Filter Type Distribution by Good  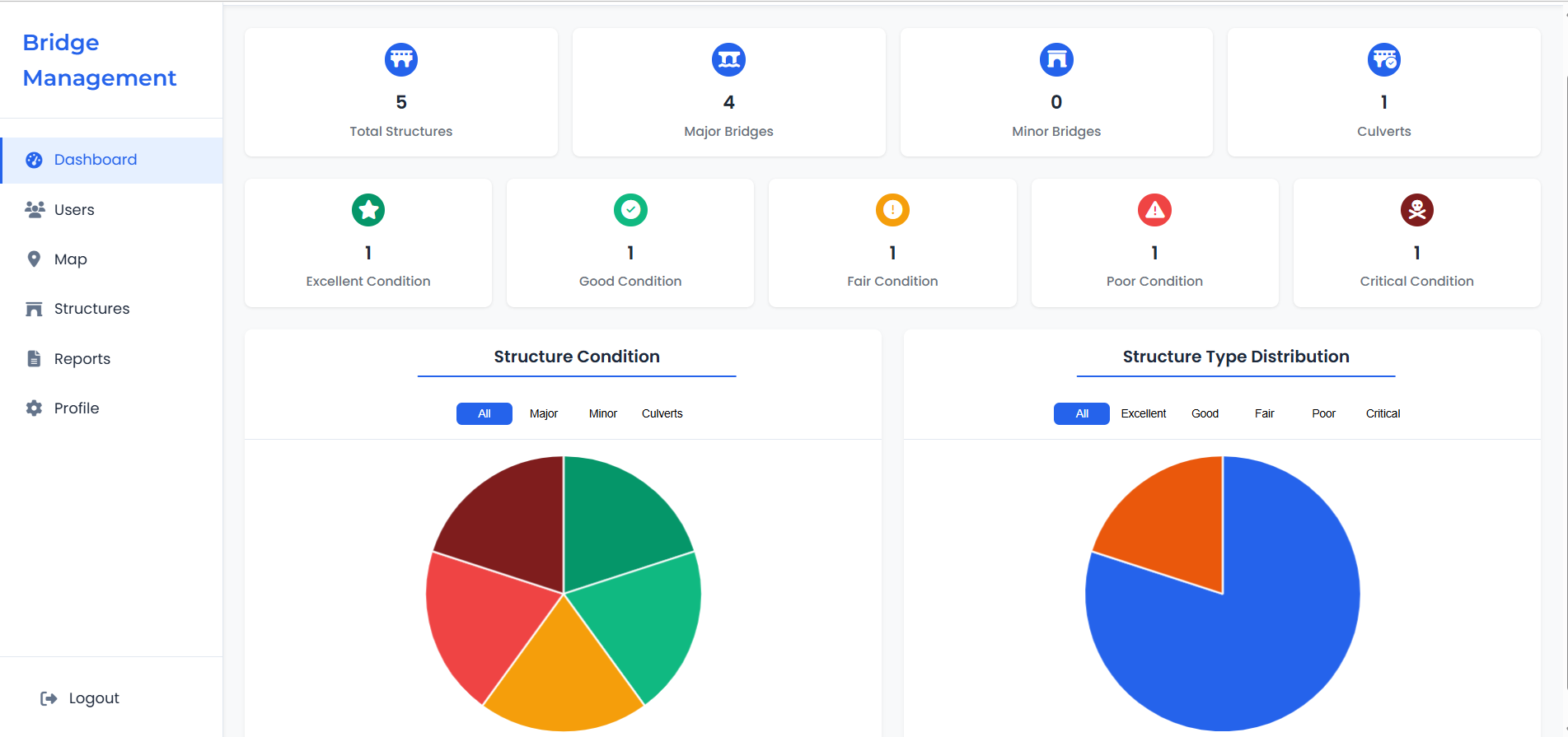(x=1205, y=413)
